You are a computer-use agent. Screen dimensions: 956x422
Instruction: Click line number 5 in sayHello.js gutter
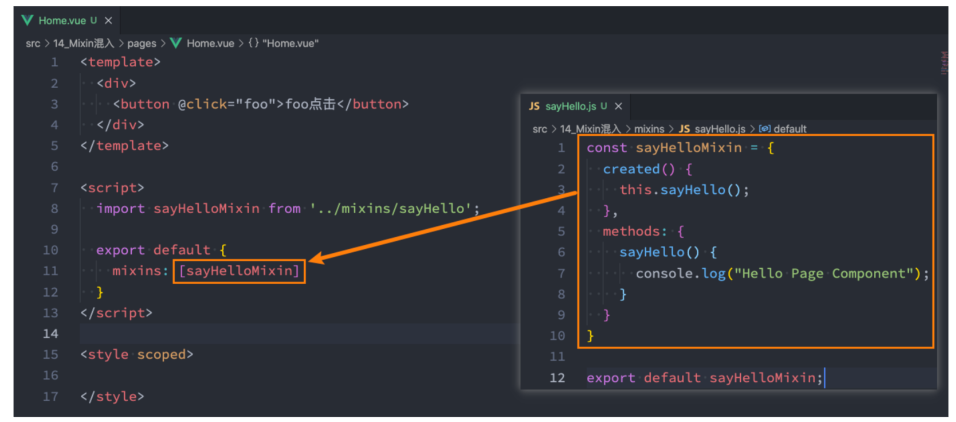coord(562,231)
